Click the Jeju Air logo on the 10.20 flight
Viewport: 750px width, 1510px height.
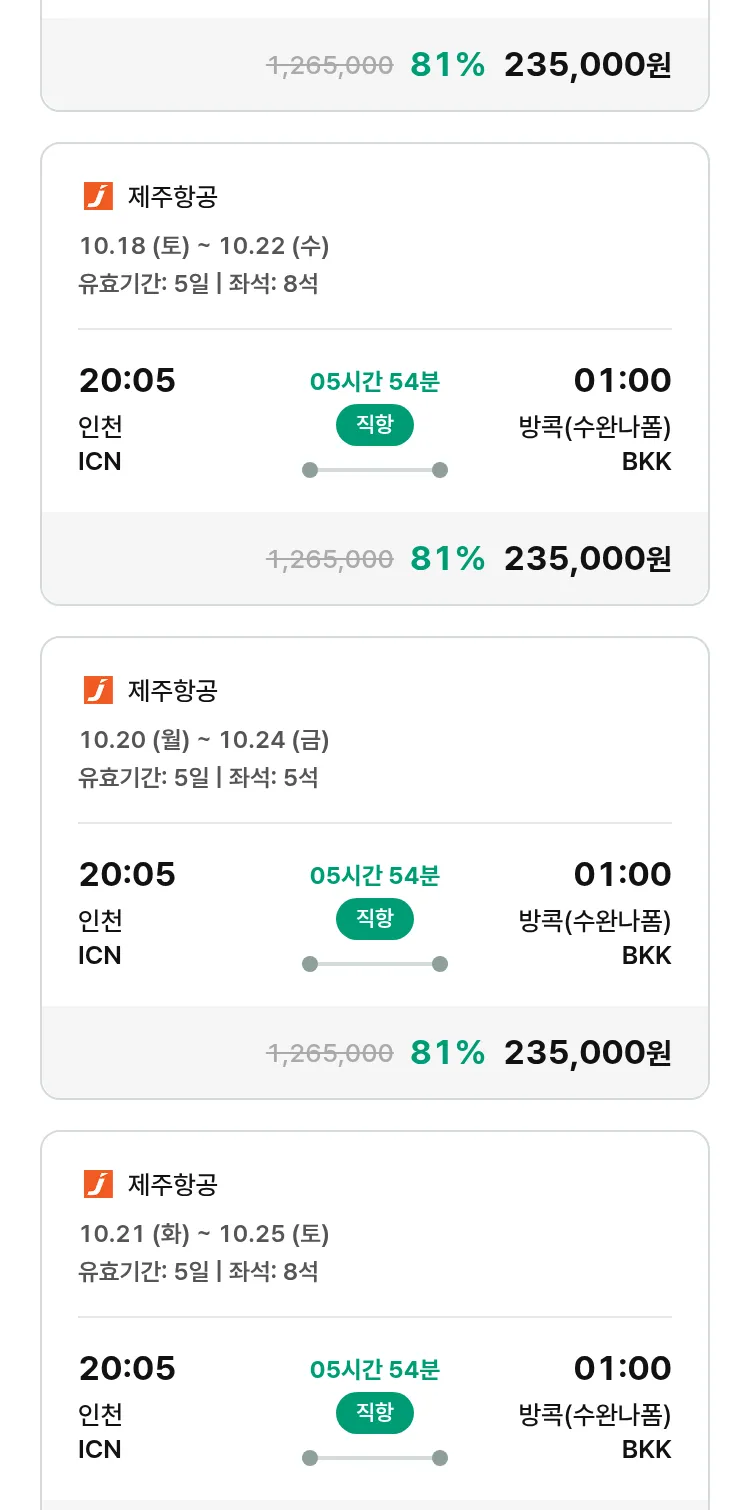98,690
